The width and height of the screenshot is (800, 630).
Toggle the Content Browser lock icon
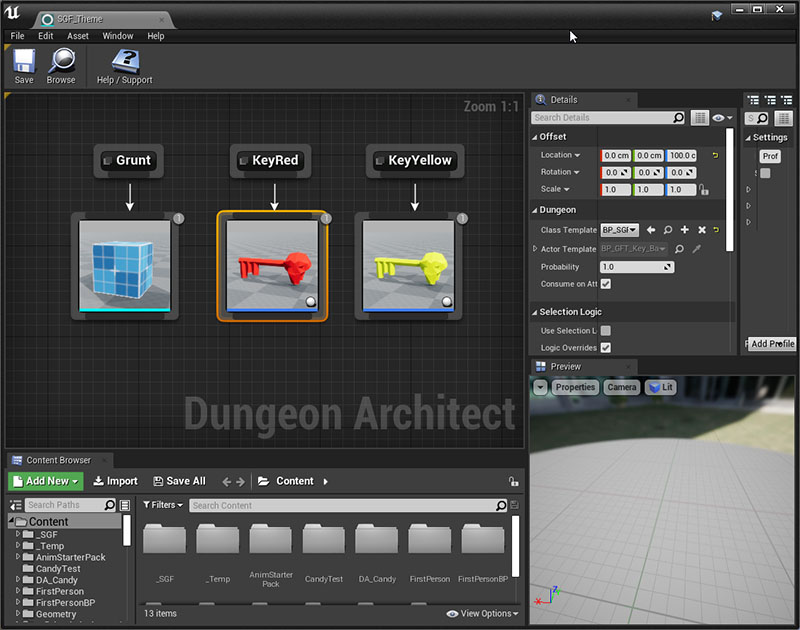click(513, 481)
